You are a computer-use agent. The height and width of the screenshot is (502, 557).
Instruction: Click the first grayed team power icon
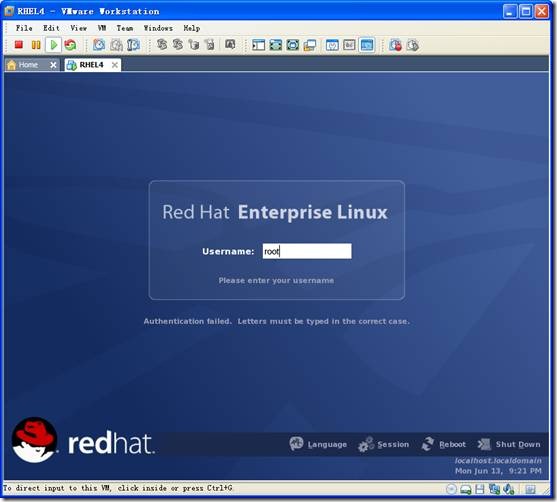(162, 45)
